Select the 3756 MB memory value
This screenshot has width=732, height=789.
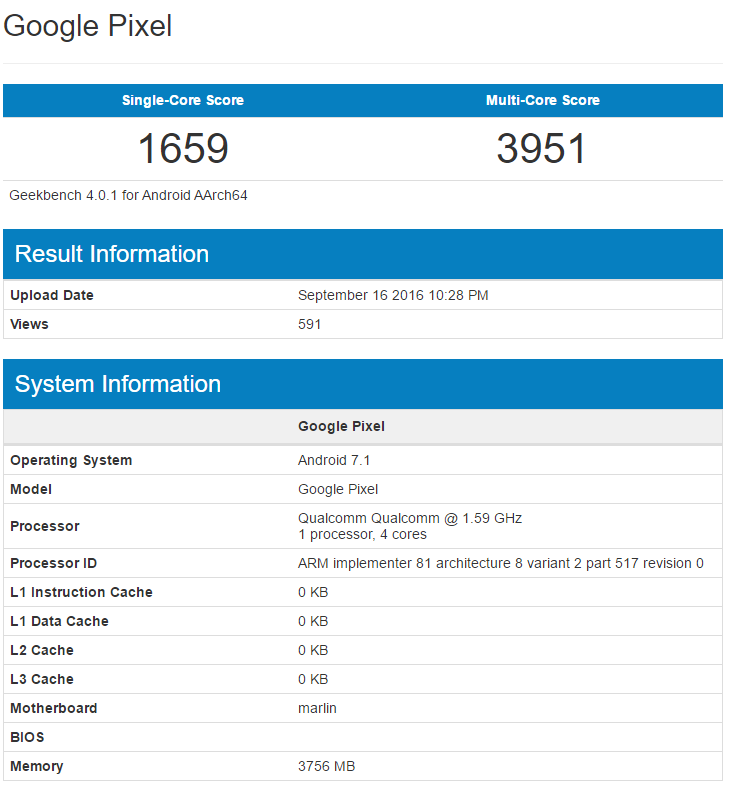tap(327, 766)
